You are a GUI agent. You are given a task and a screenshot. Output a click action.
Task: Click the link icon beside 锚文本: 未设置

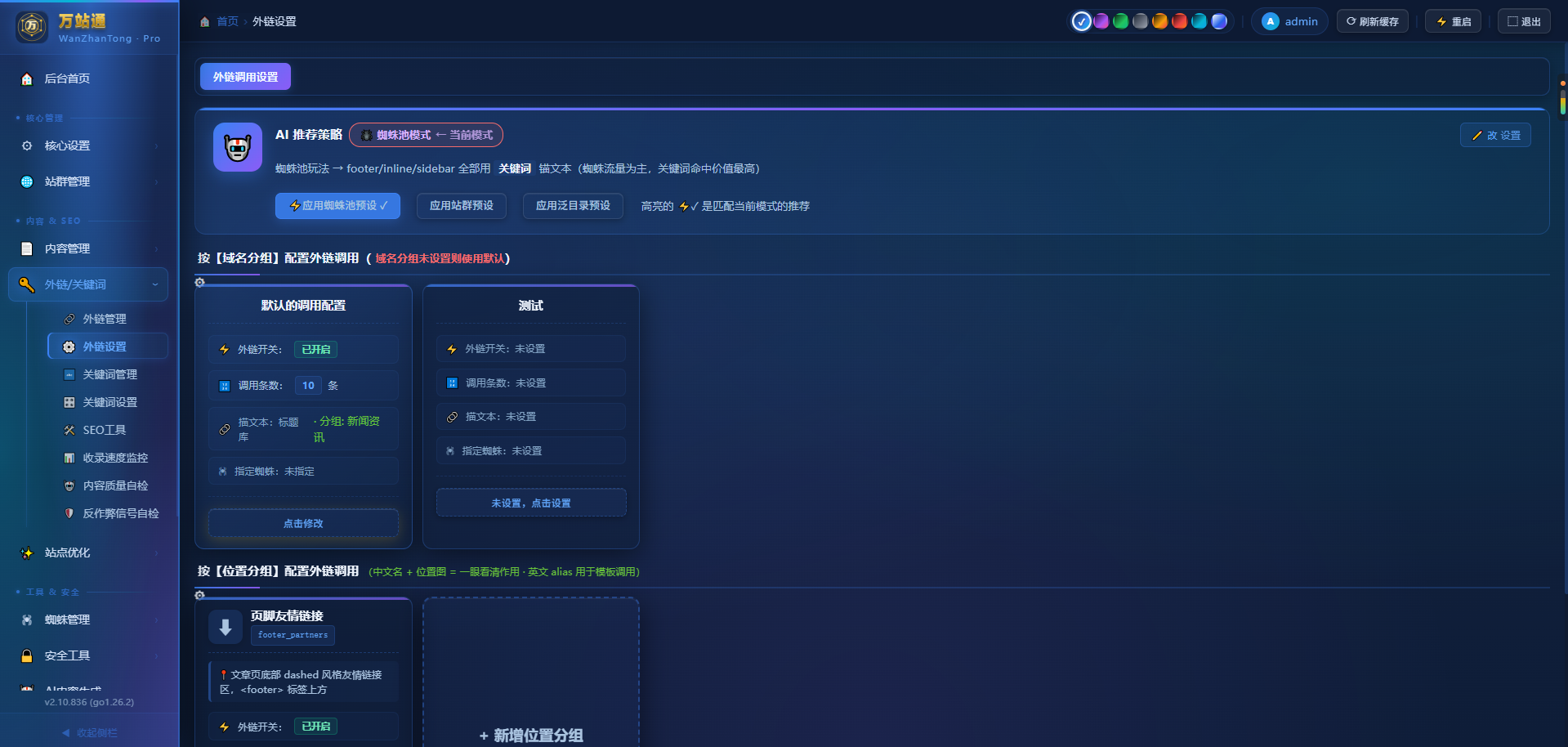(452, 417)
